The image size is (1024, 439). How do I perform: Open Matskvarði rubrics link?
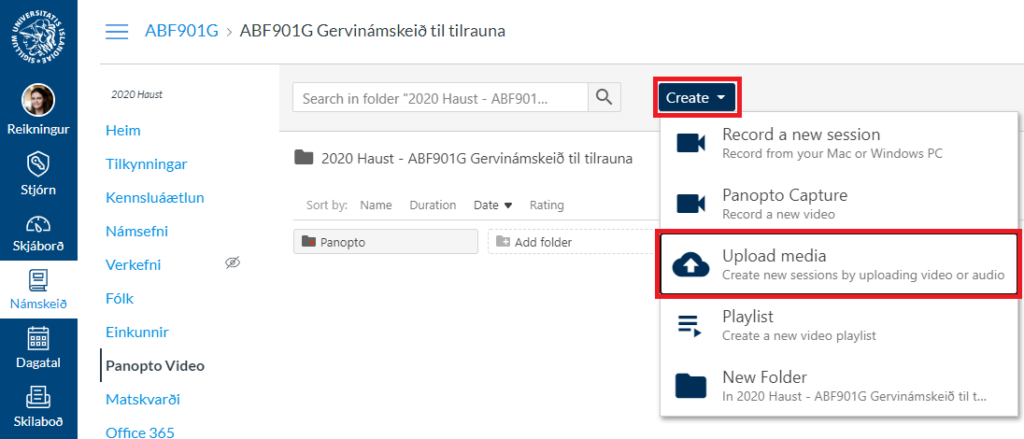[143, 399]
